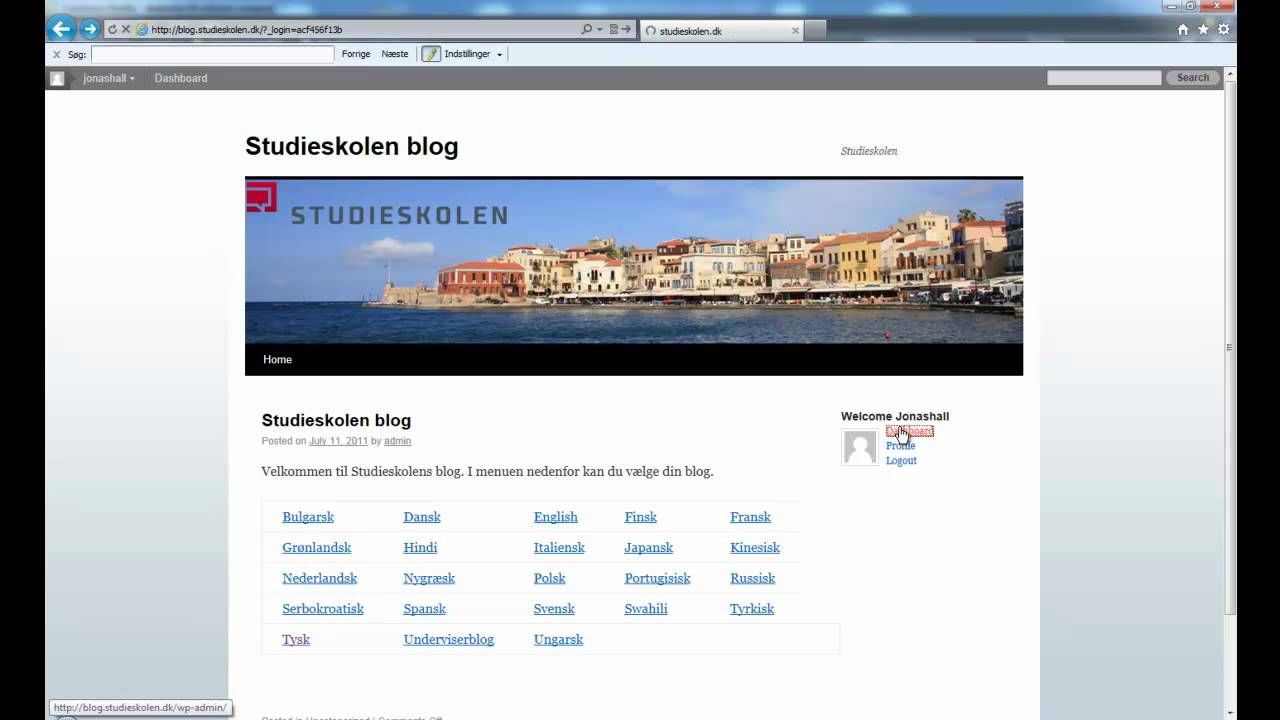Open the Finsk blog link
This screenshot has width=1280, height=720.
coord(641,517)
